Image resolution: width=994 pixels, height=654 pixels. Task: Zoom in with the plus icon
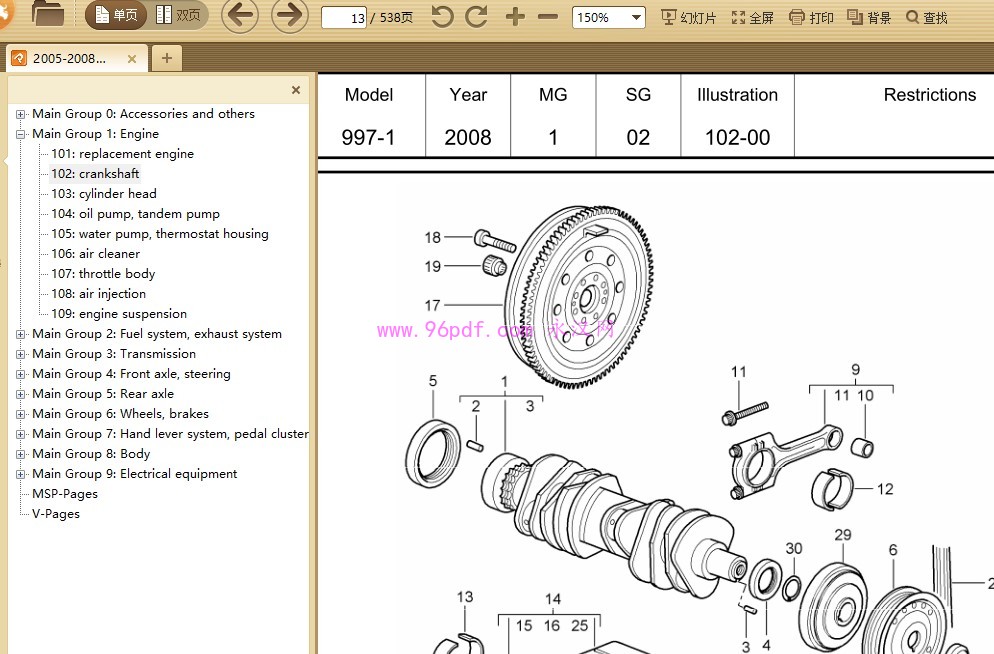[x=515, y=17]
